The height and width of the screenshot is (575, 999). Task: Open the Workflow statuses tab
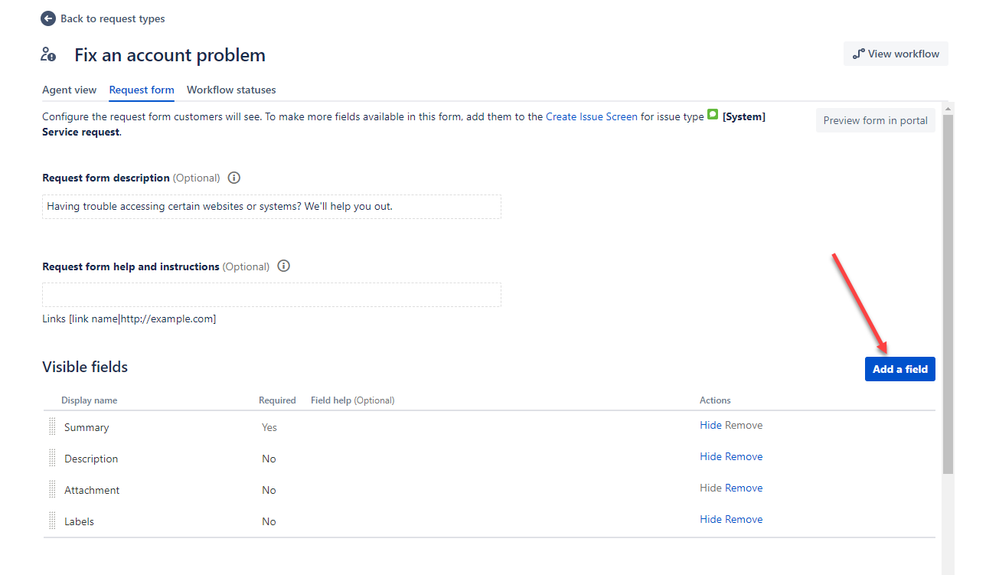tap(231, 90)
